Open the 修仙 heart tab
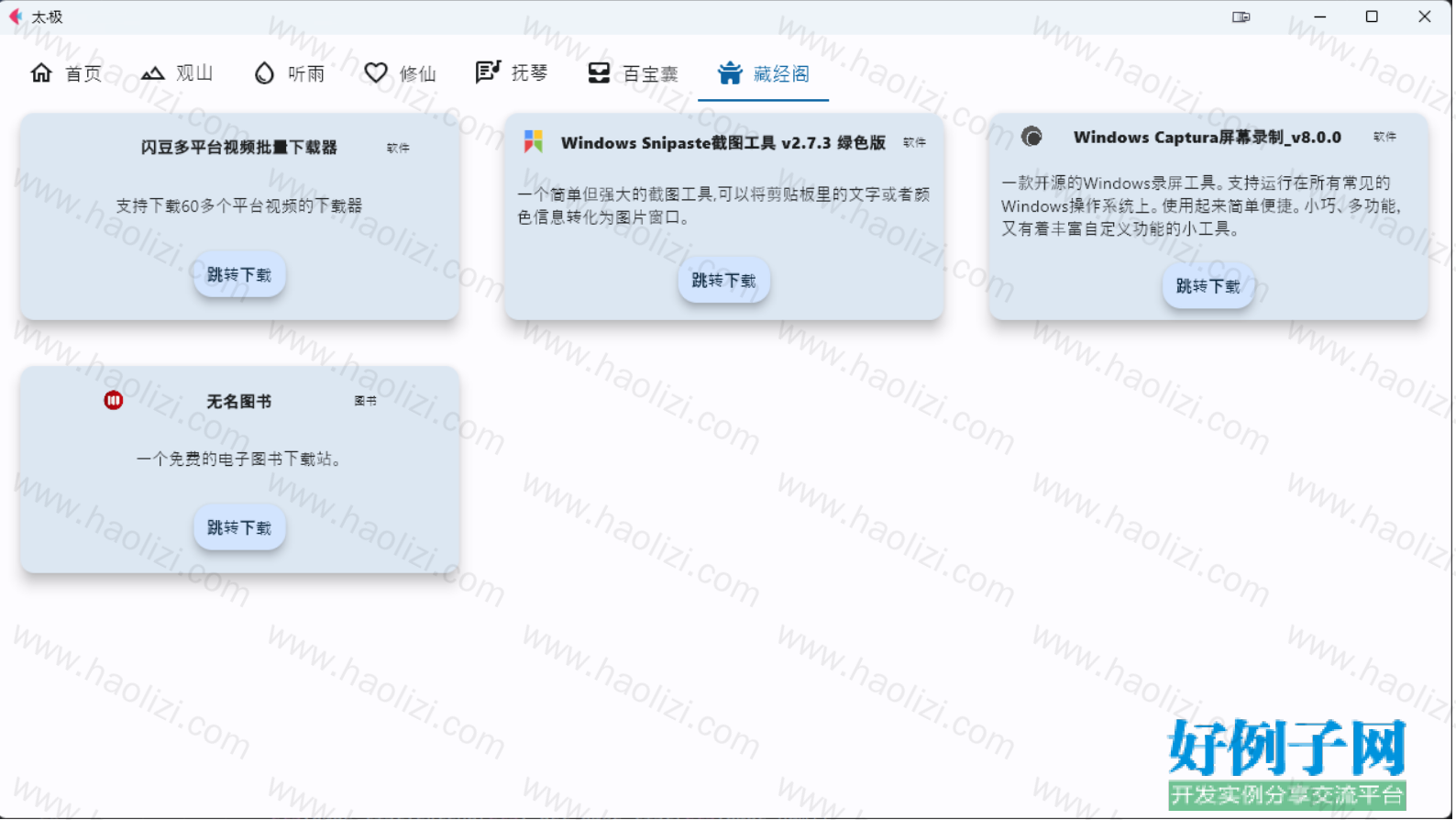 click(401, 73)
